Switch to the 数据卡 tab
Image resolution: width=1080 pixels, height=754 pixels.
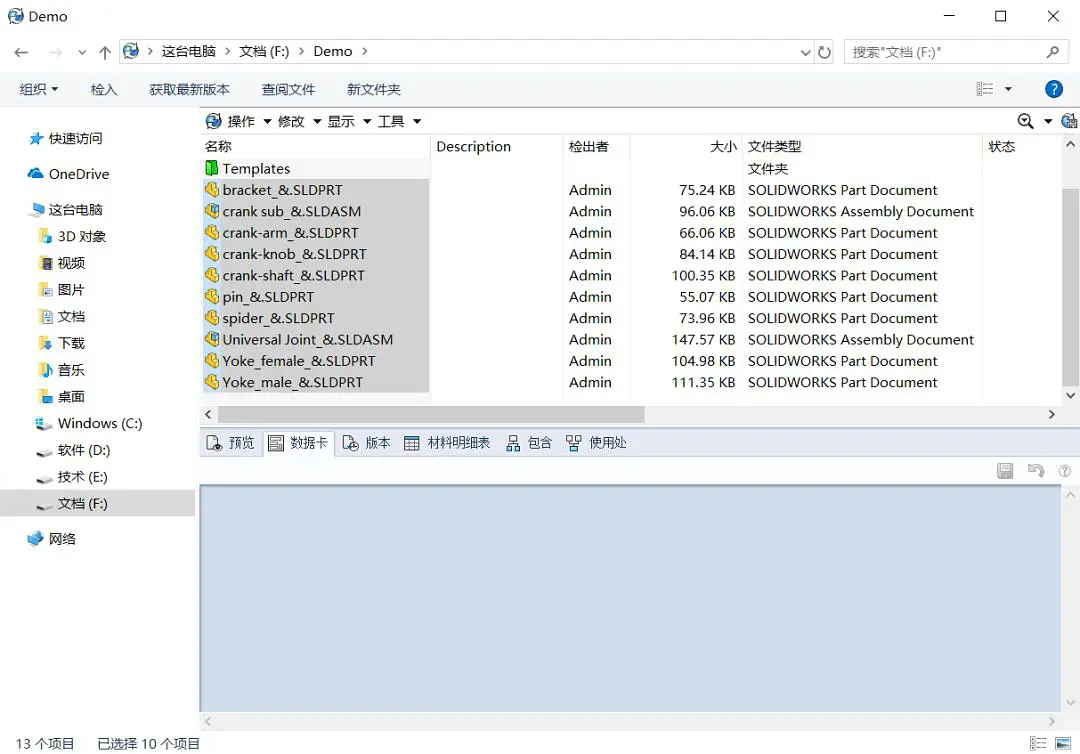coord(298,443)
